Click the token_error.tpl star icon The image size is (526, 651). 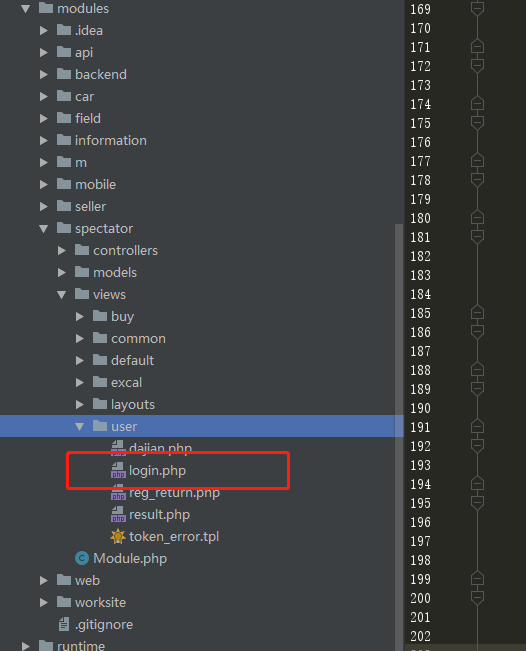pyautogui.click(x=118, y=536)
